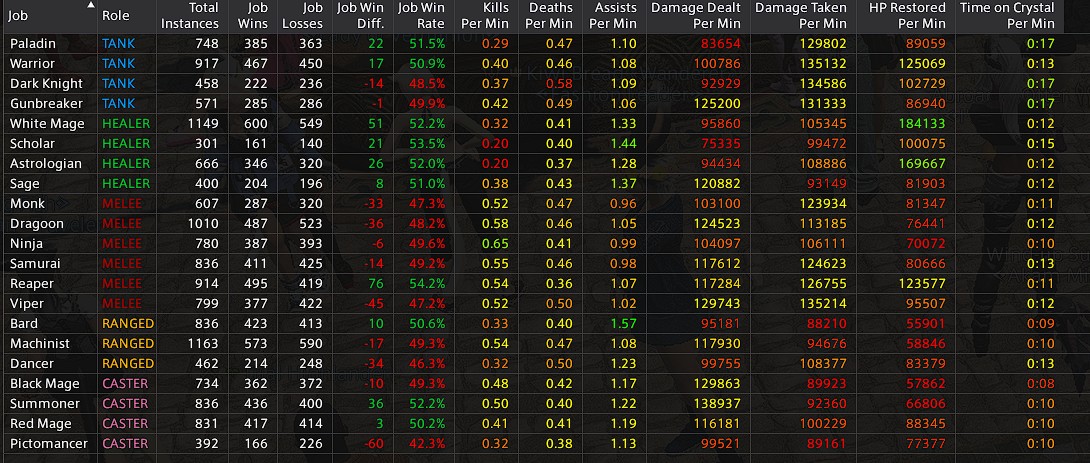Screen dimensions: 1090x463
Task: Sort by the Job column header
Action: 49,15
